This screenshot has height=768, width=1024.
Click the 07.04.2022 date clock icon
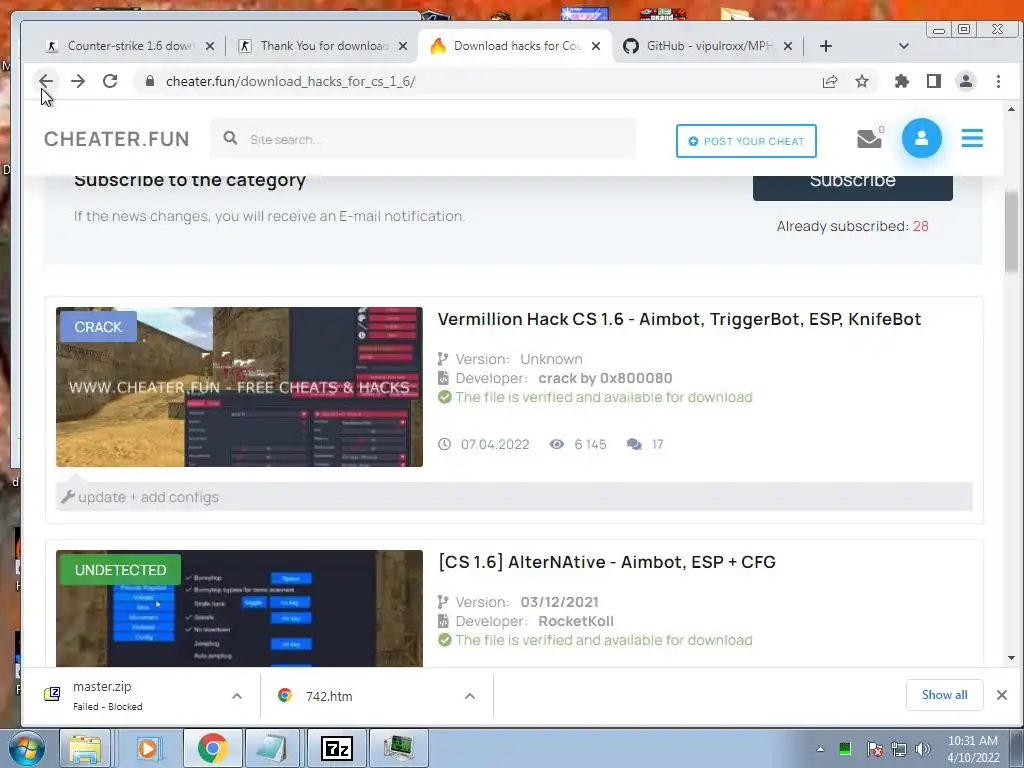444,444
